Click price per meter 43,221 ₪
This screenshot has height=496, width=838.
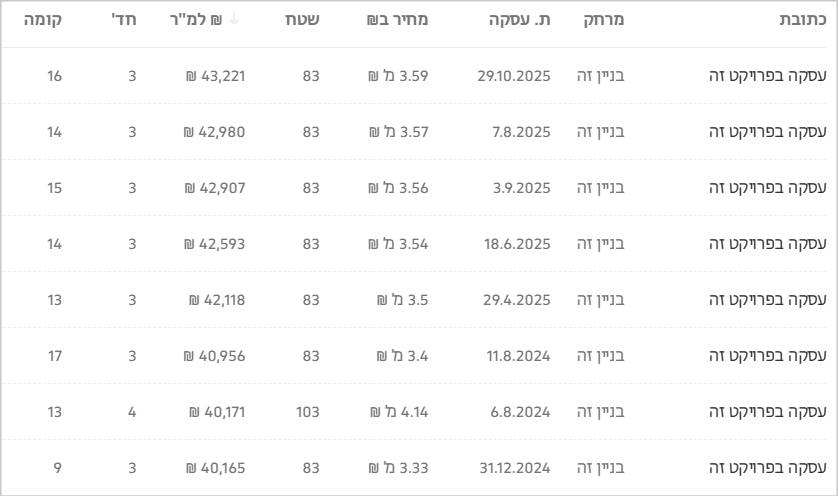point(215,75)
